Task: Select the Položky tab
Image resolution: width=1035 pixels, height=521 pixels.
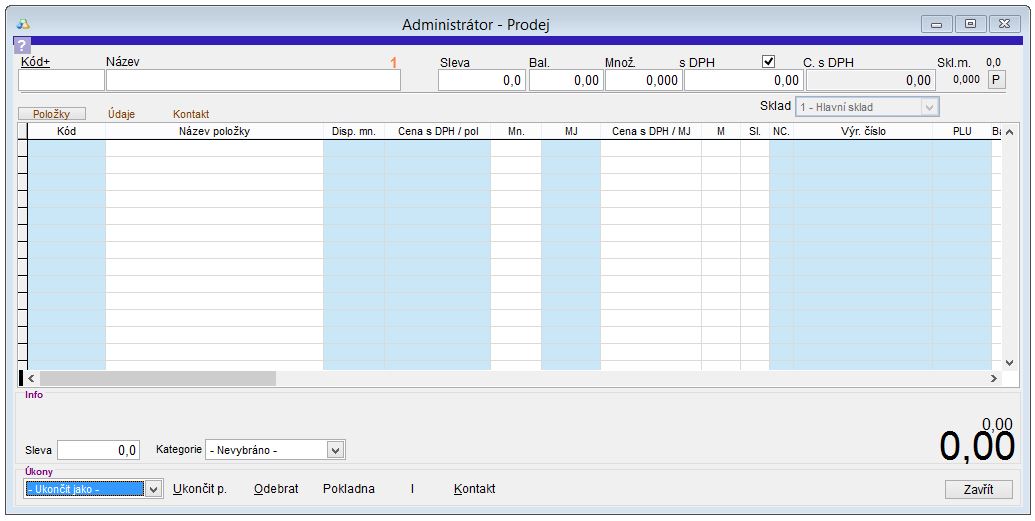Action: (x=51, y=114)
